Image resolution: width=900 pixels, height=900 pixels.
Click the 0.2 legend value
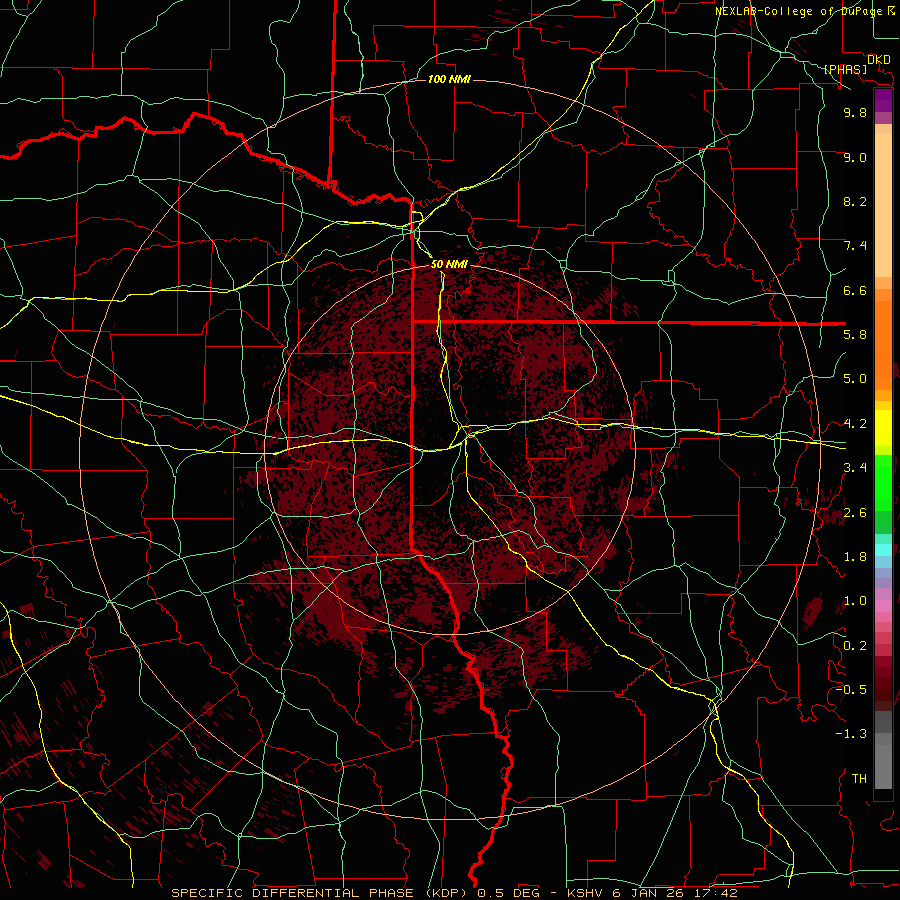855,646
